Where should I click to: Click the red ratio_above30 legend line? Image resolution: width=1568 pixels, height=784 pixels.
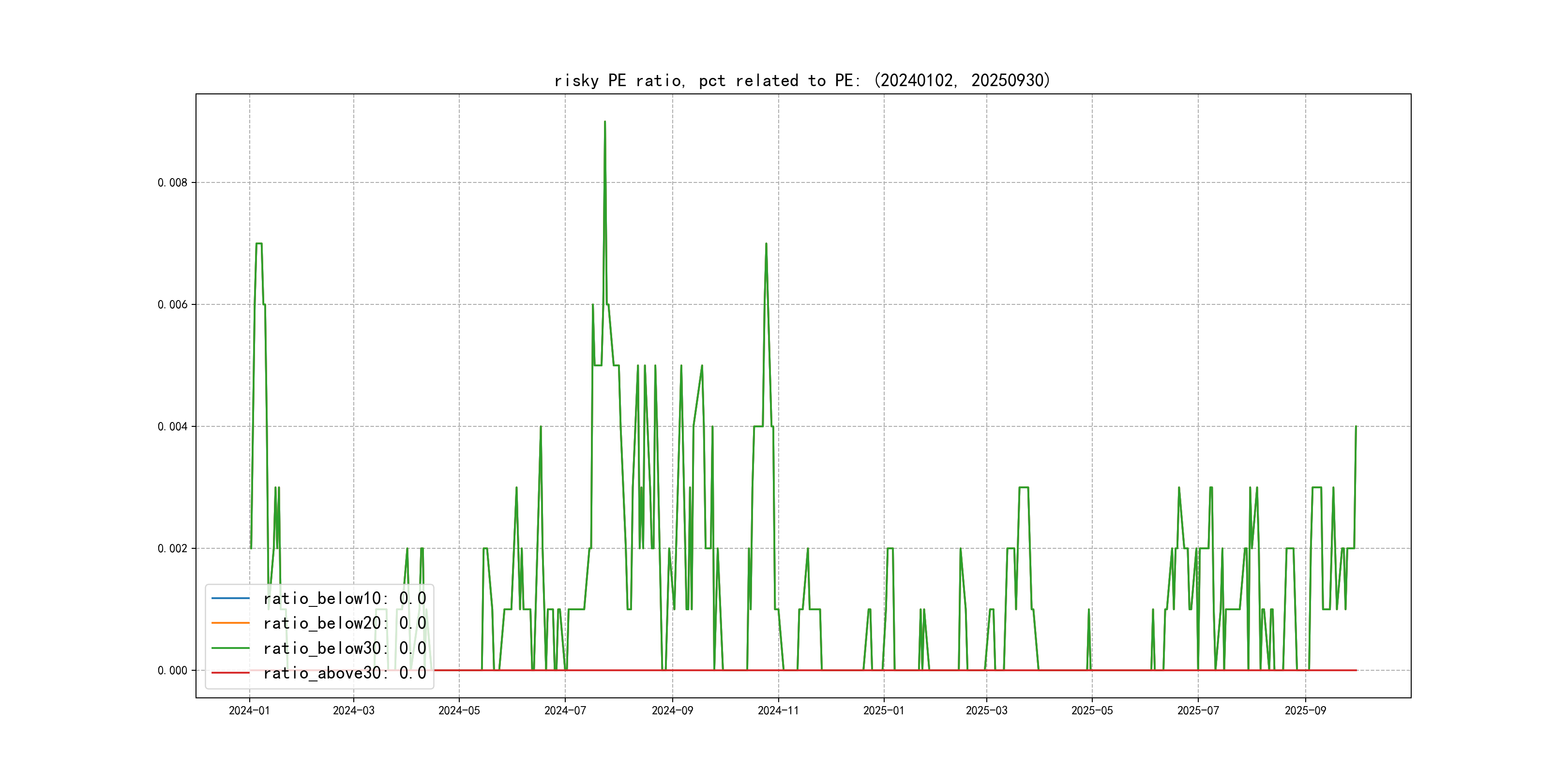(230, 673)
